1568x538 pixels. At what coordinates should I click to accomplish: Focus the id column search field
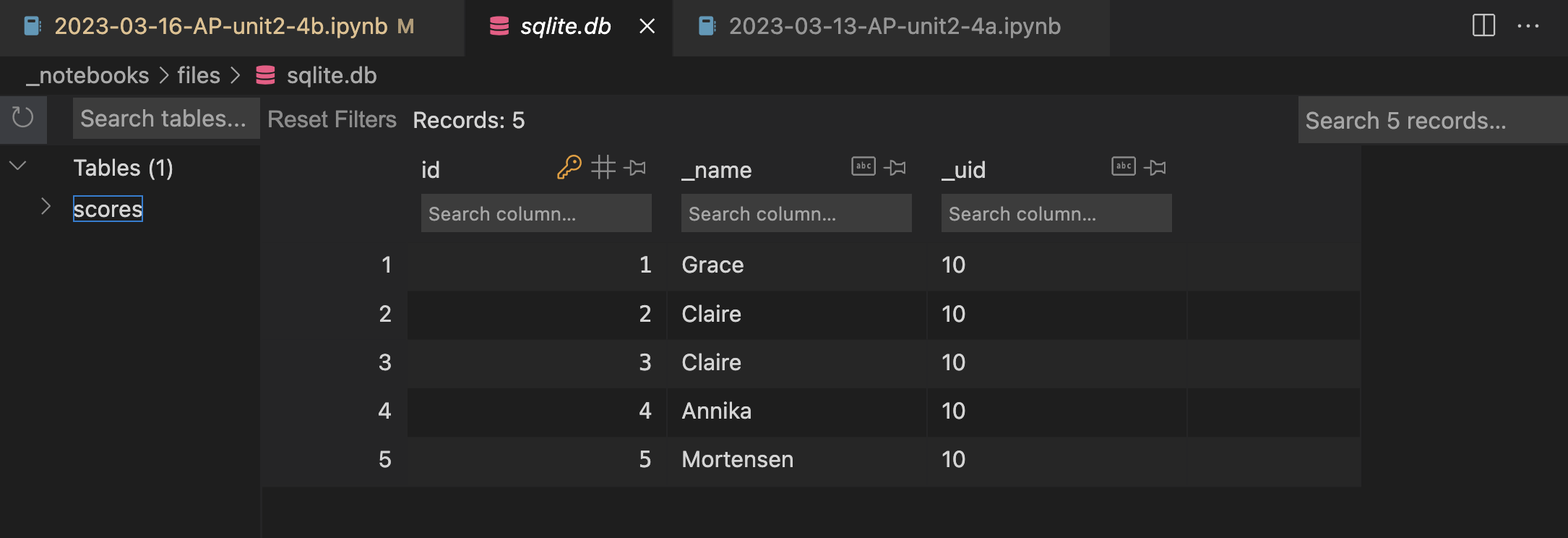536,213
